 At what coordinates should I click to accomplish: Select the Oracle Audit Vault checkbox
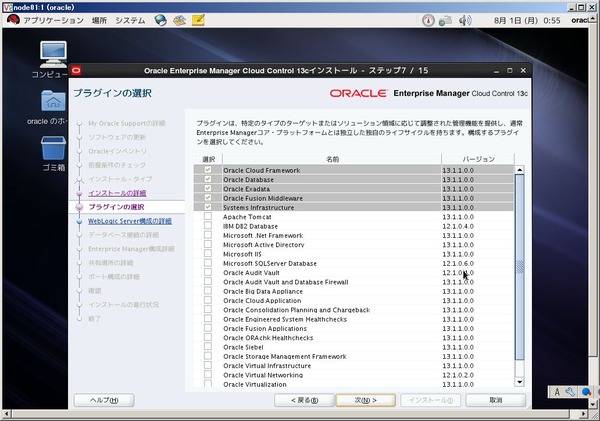[x=208, y=272]
